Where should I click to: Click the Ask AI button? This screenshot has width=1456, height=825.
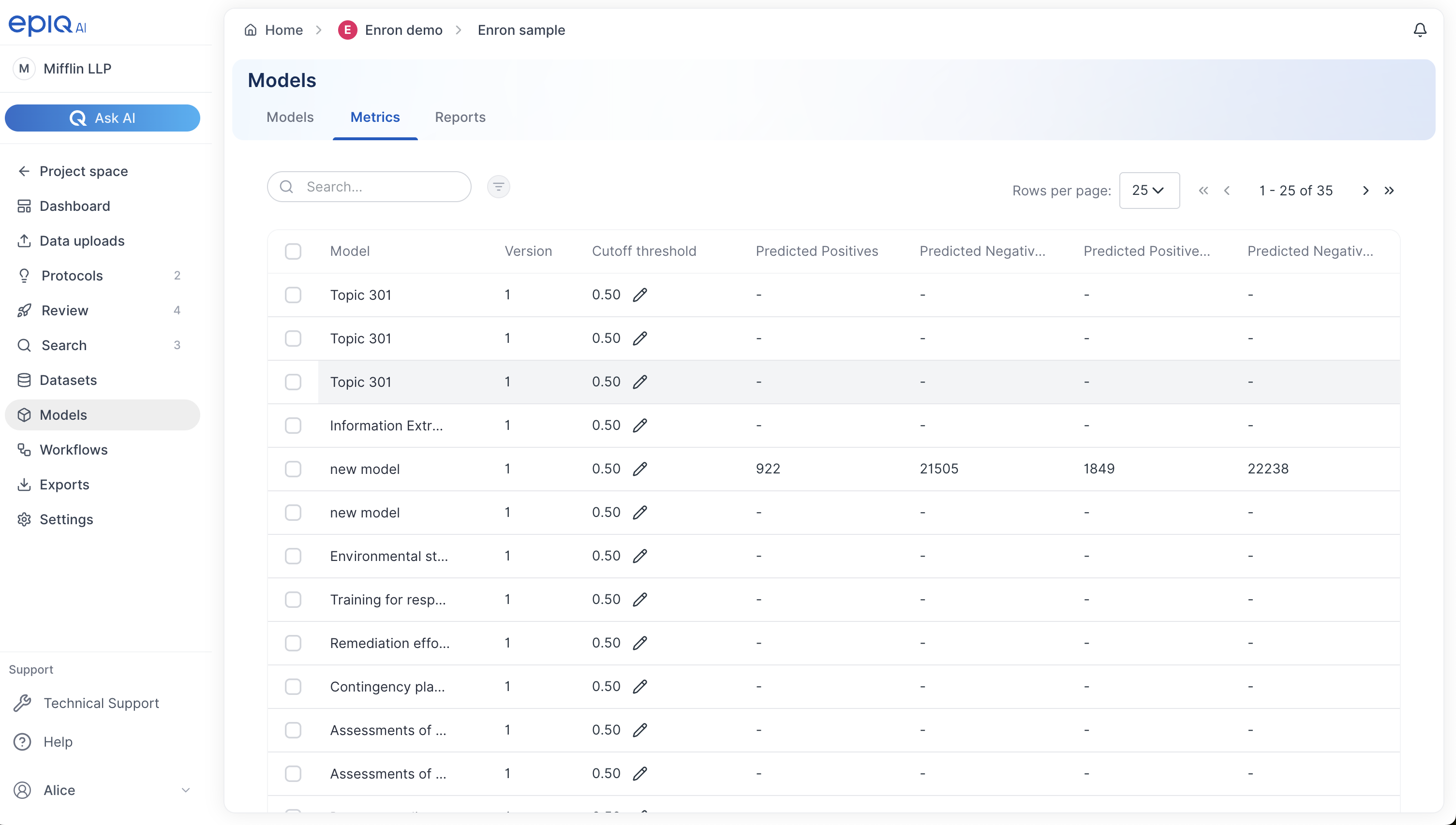103,118
